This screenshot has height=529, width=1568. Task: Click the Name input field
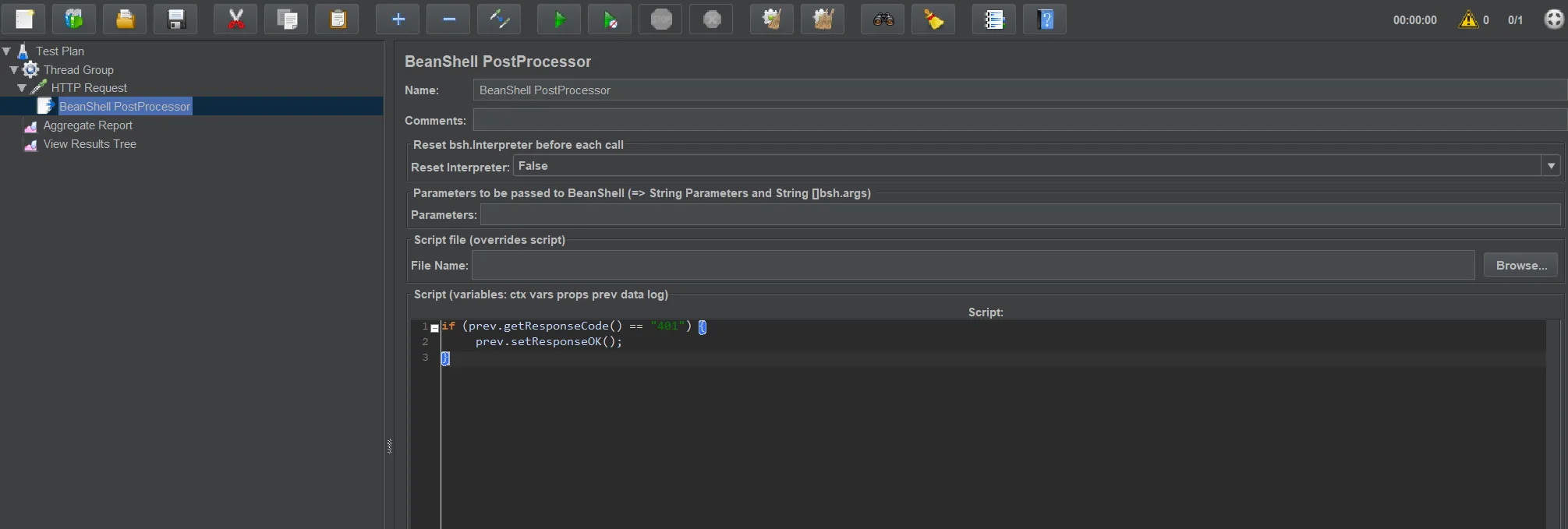[x=1020, y=90]
